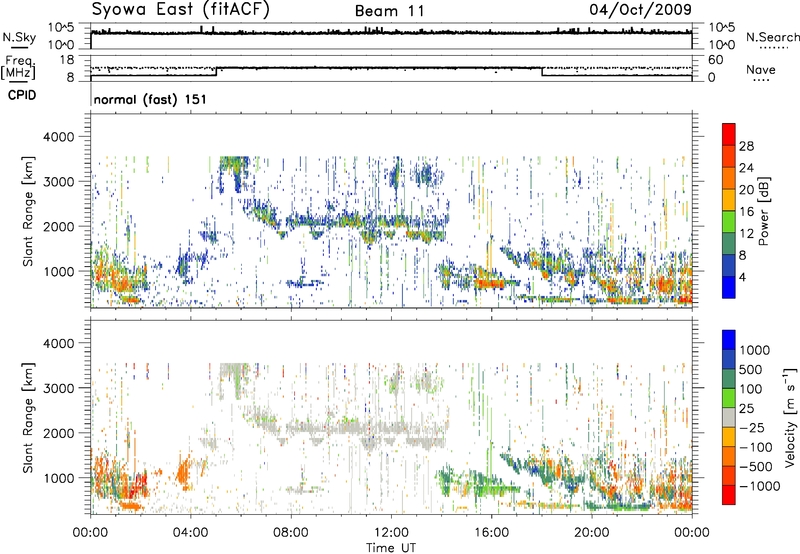Image resolution: width=800 pixels, height=554 pixels.
Task: Click the "Time UT" axis title
Action: pyautogui.click(x=391, y=548)
